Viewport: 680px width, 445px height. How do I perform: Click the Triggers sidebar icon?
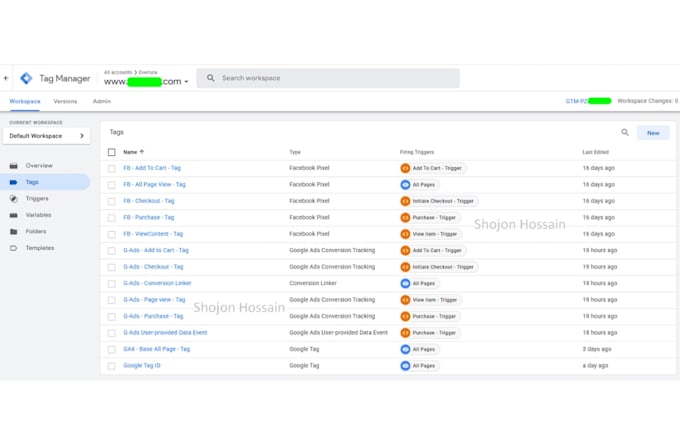coord(14,199)
